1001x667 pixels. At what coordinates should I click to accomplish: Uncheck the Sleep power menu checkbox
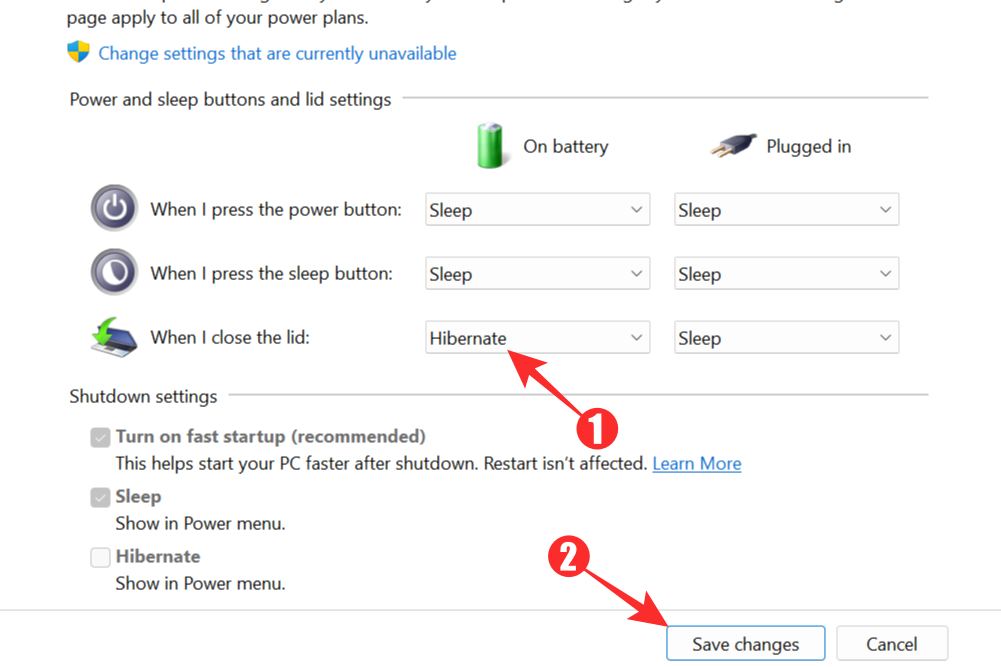[100, 497]
